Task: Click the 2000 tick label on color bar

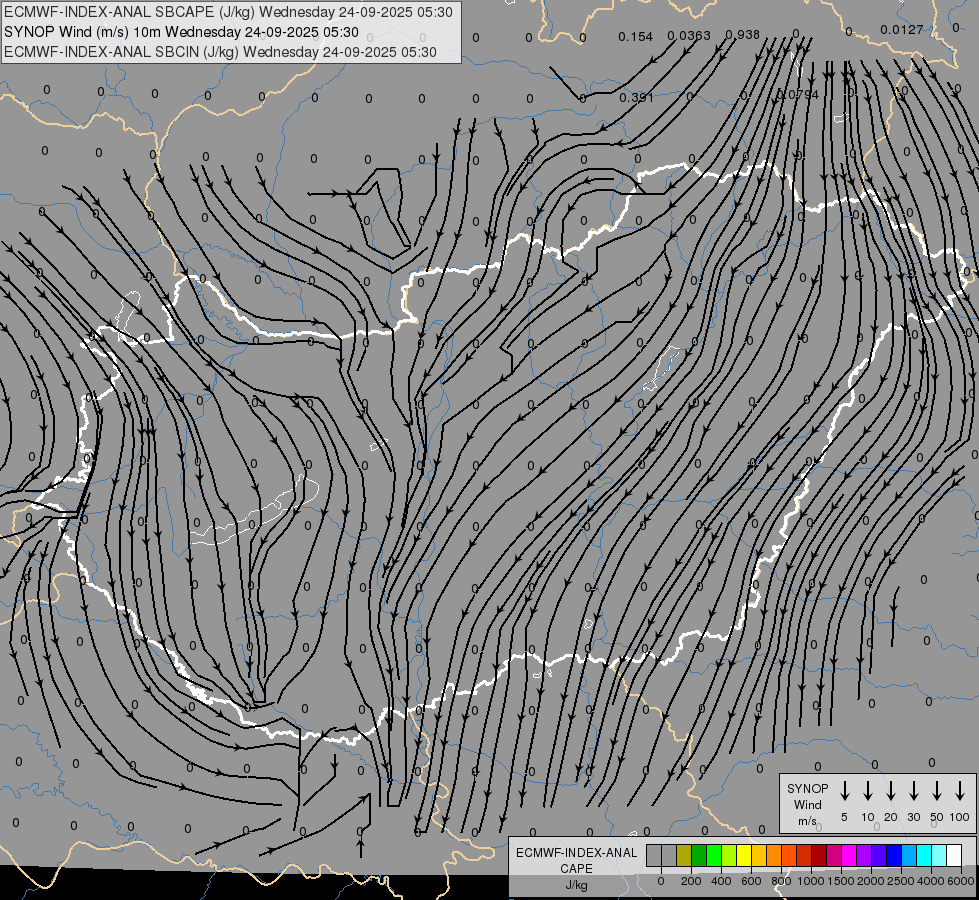Action: click(871, 881)
